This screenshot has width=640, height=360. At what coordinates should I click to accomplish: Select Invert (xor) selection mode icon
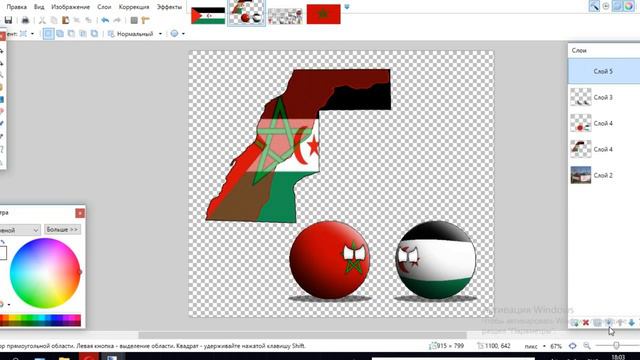(x=94, y=34)
